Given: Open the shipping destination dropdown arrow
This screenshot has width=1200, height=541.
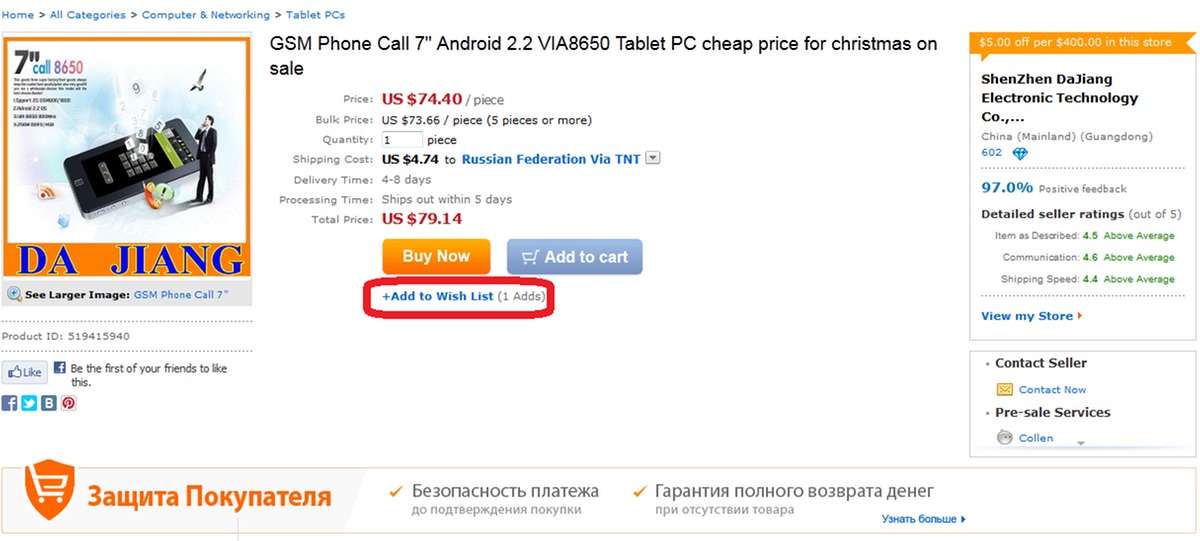Looking at the screenshot, I should click(653, 158).
